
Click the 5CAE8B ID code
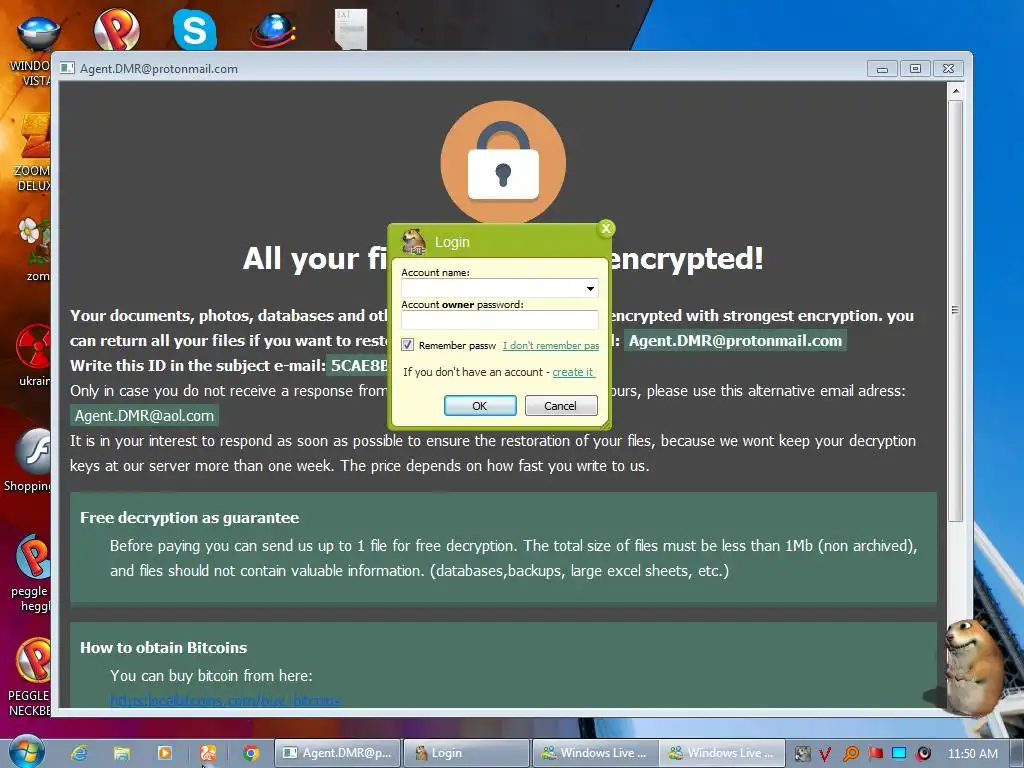tap(358, 365)
